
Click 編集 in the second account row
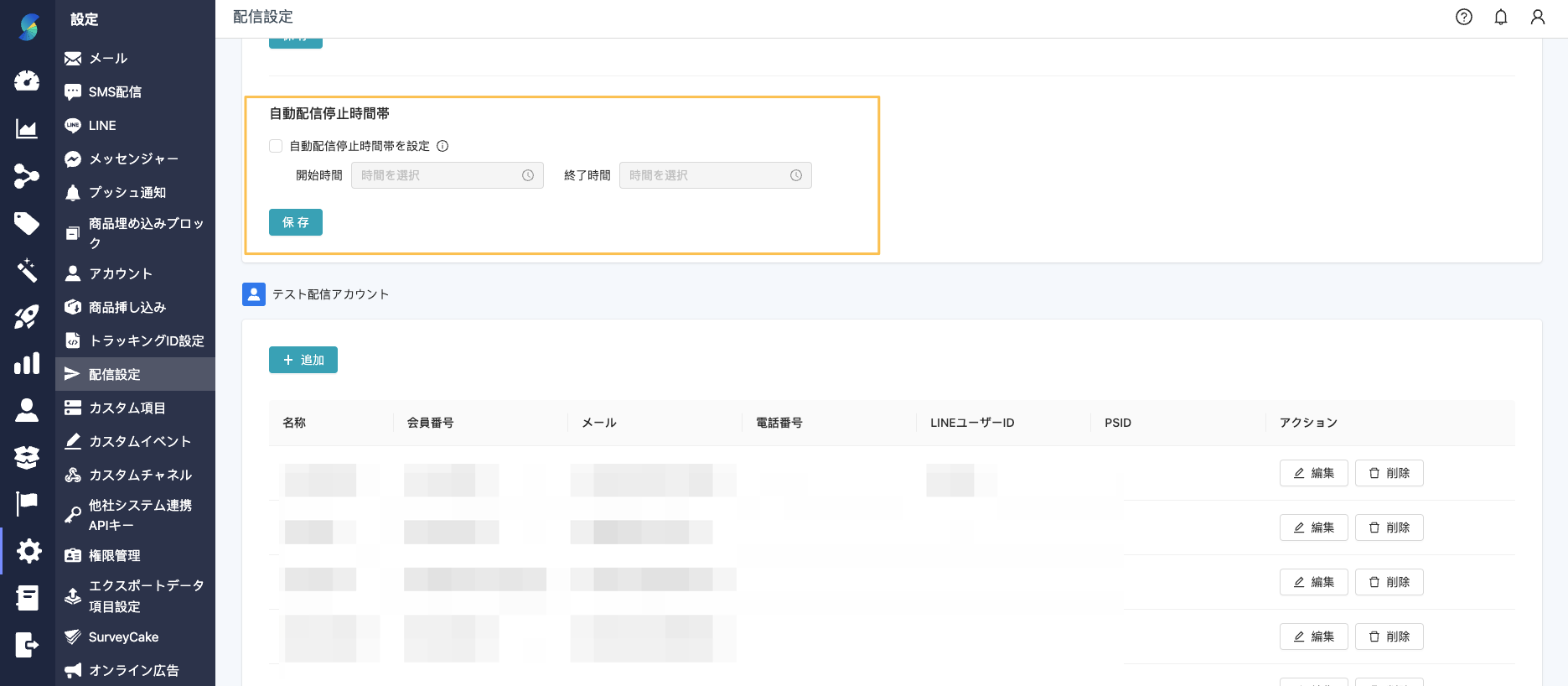point(1314,527)
